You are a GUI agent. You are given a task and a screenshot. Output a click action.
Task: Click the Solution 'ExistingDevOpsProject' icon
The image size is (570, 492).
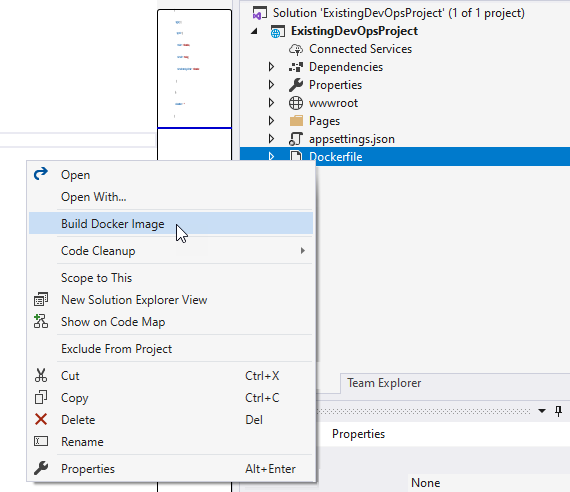point(260,13)
